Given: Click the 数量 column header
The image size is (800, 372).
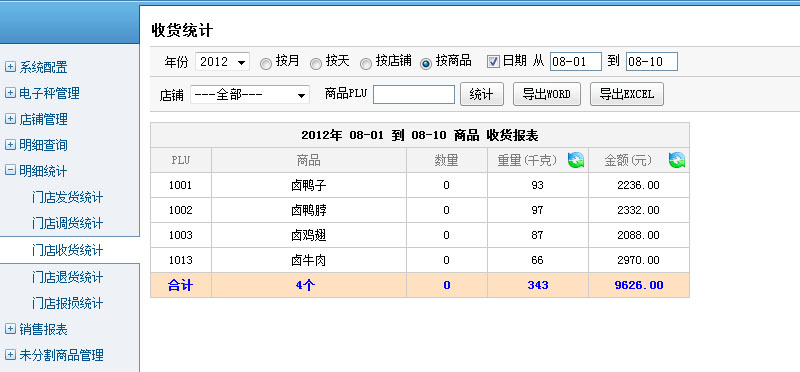Looking at the screenshot, I should (x=446, y=160).
